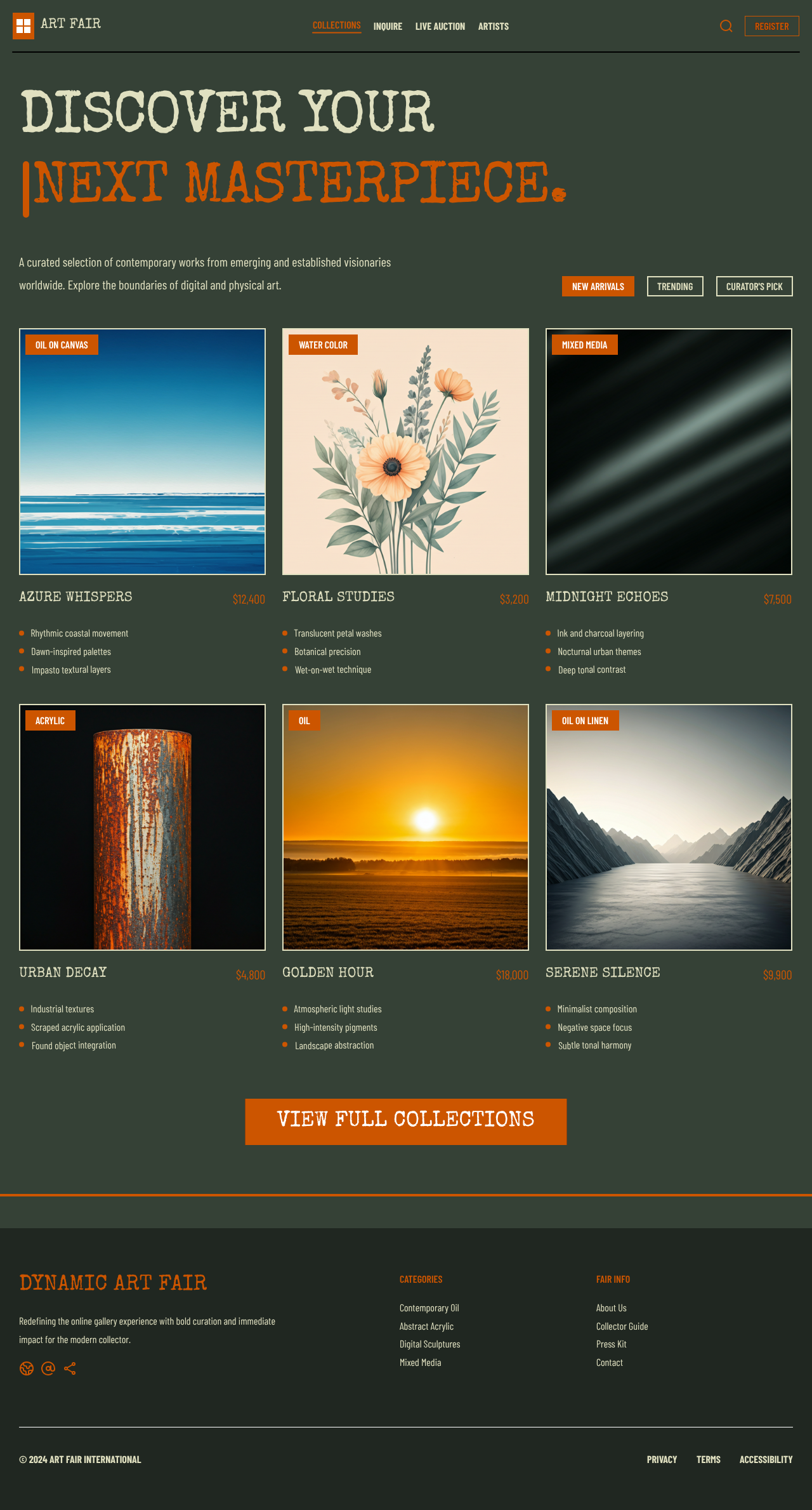Click the Register button
The height and width of the screenshot is (1510, 812).
click(772, 26)
